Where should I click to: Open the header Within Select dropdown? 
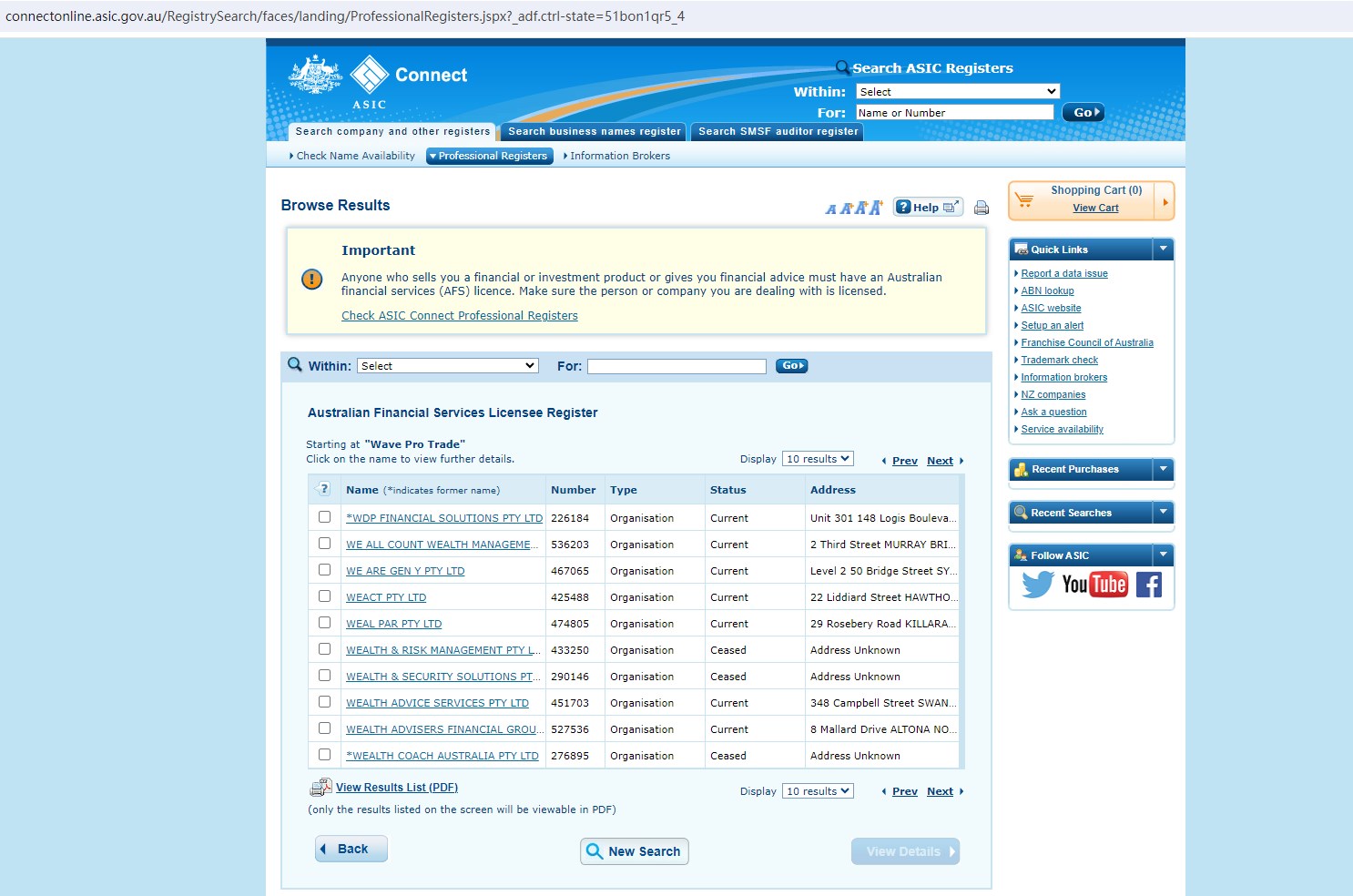tap(958, 92)
